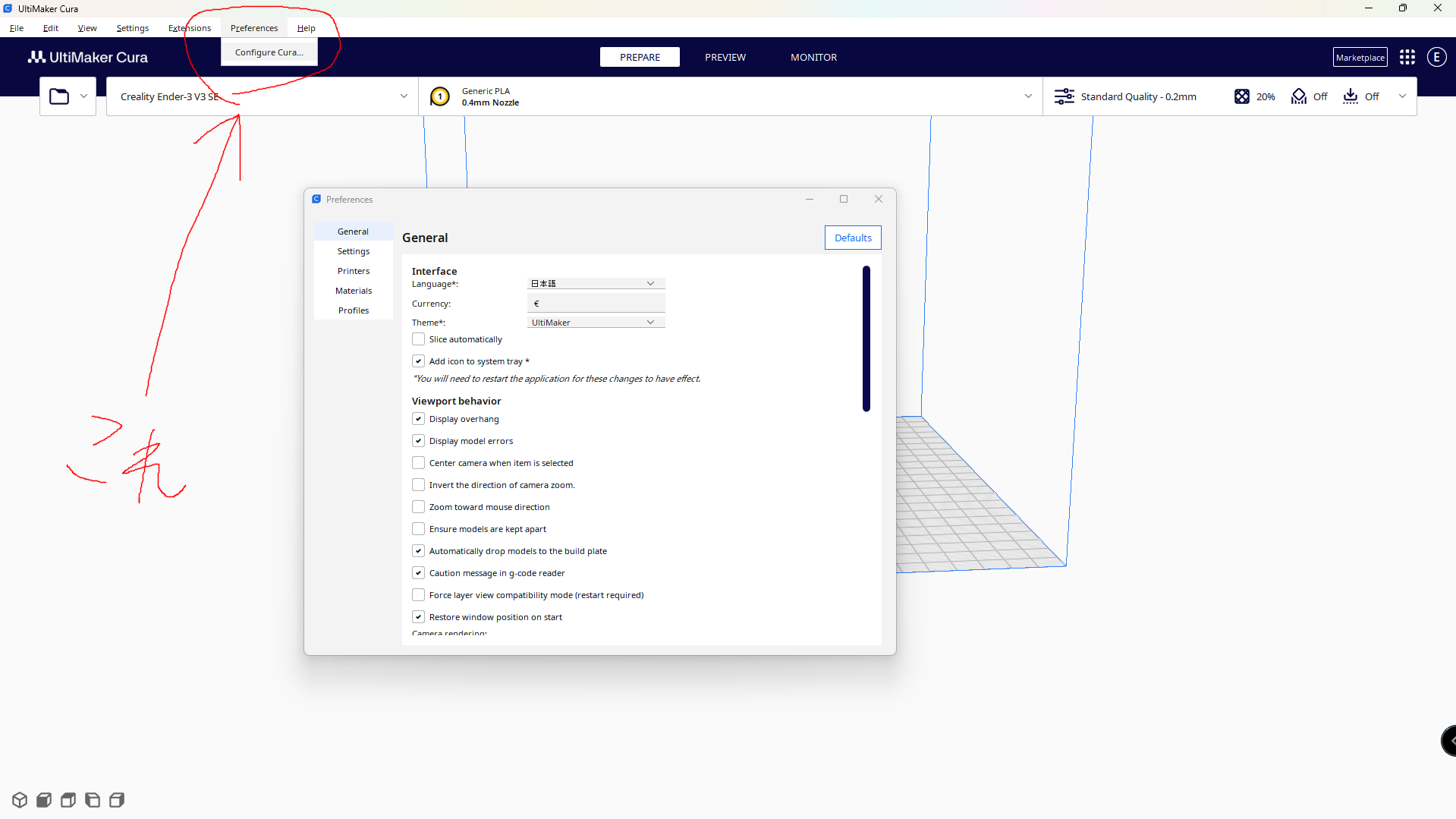The height and width of the screenshot is (819, 1456).
Task: Select 3D perspective view cube
Action: (x=20, y=800)
